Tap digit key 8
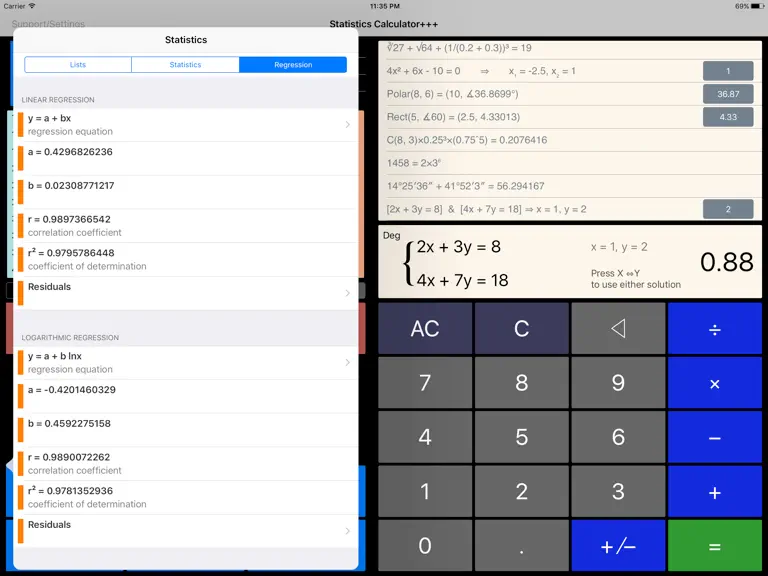This screenshot has height=576, width=768. point(522,383)
